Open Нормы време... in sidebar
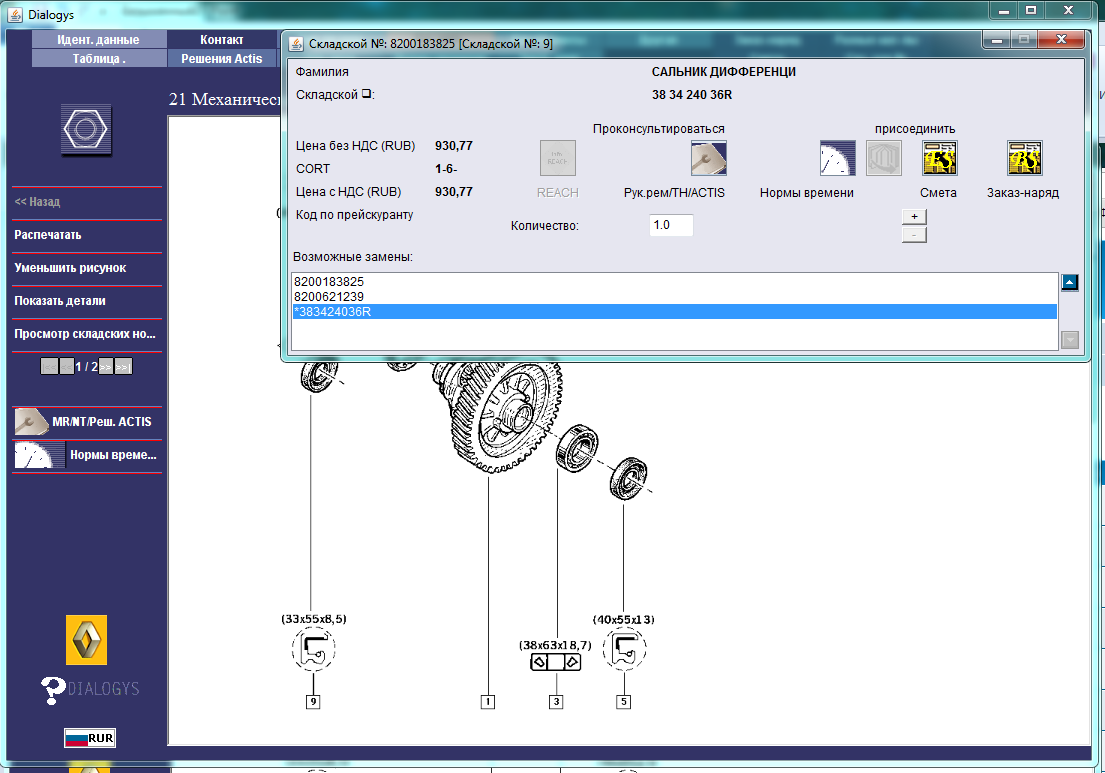 pyautogui.click(x=87, y=454)
